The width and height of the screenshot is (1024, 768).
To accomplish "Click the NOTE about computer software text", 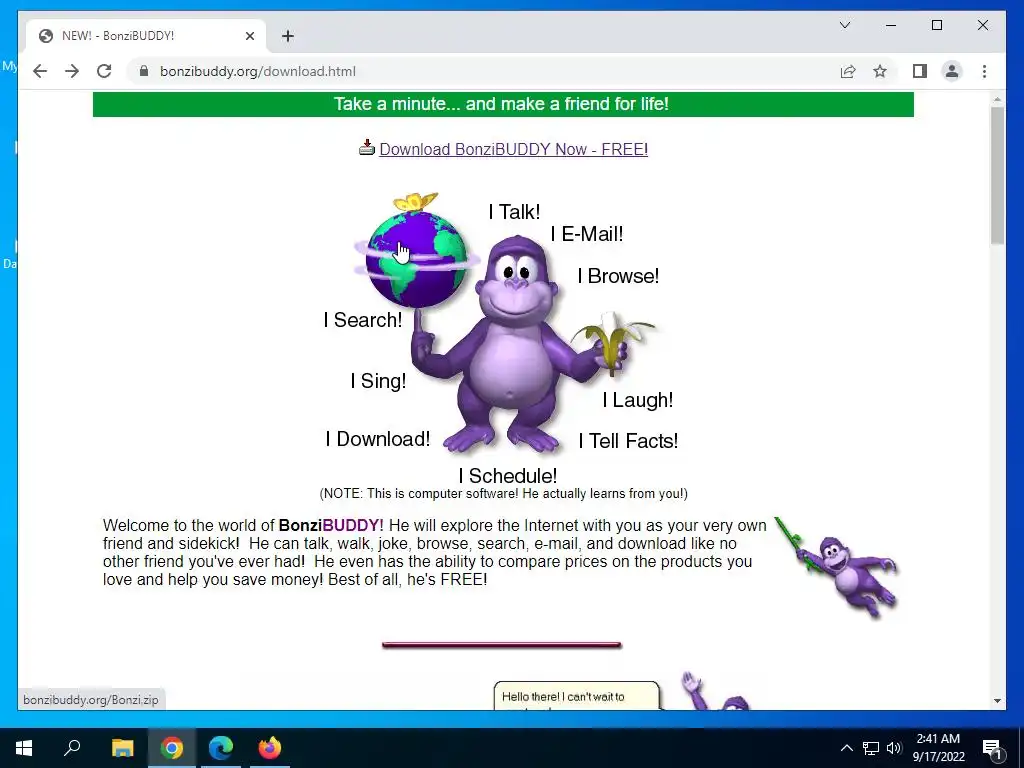I will [503, 494].
